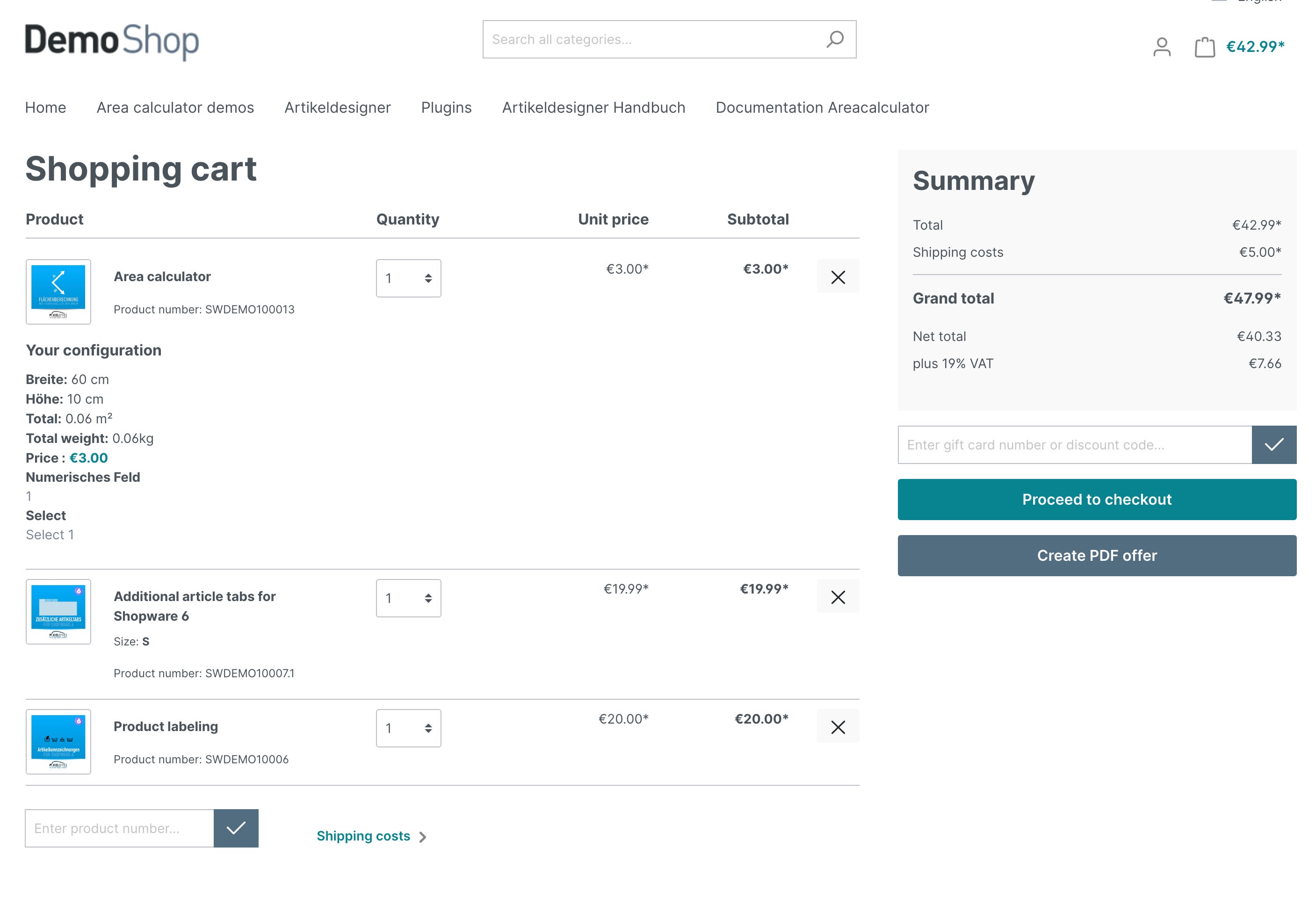Open Area calculator demos menu
The image size is (1316, 913).
coord(175,108)
